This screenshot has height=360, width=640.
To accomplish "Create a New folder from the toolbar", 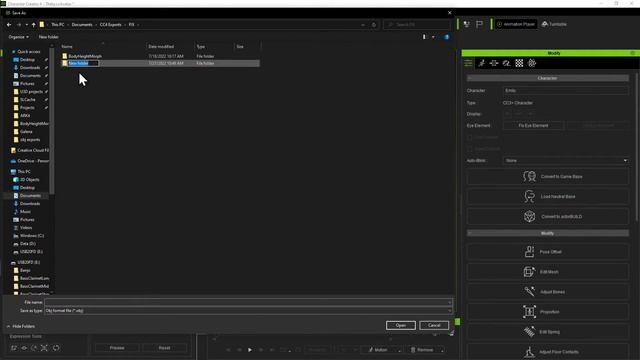I will (x=49, y=37).
